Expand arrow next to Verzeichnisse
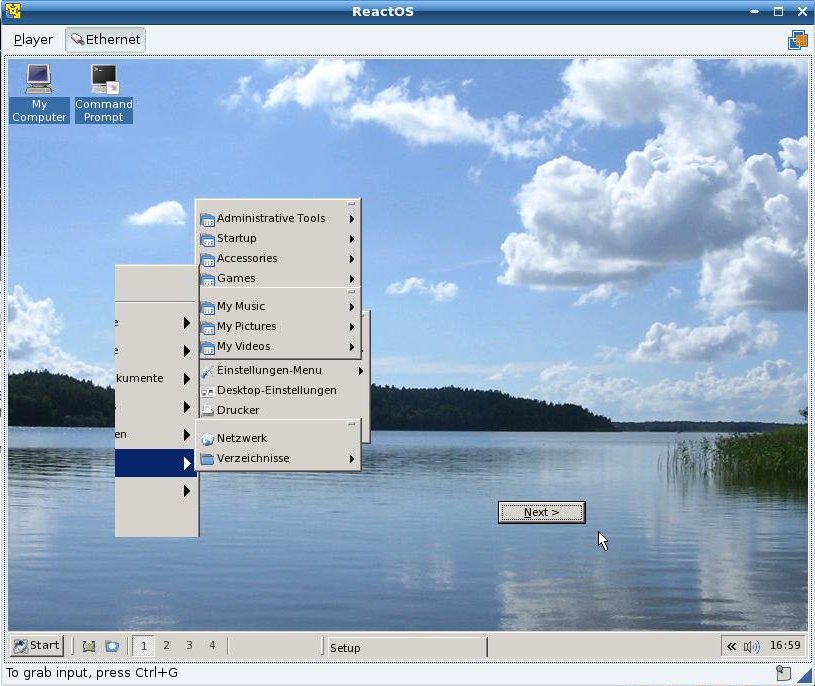 tap(352, 459)
